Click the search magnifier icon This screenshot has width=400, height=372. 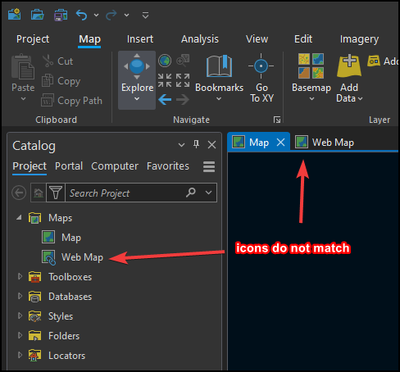click(x=191, y=192)
